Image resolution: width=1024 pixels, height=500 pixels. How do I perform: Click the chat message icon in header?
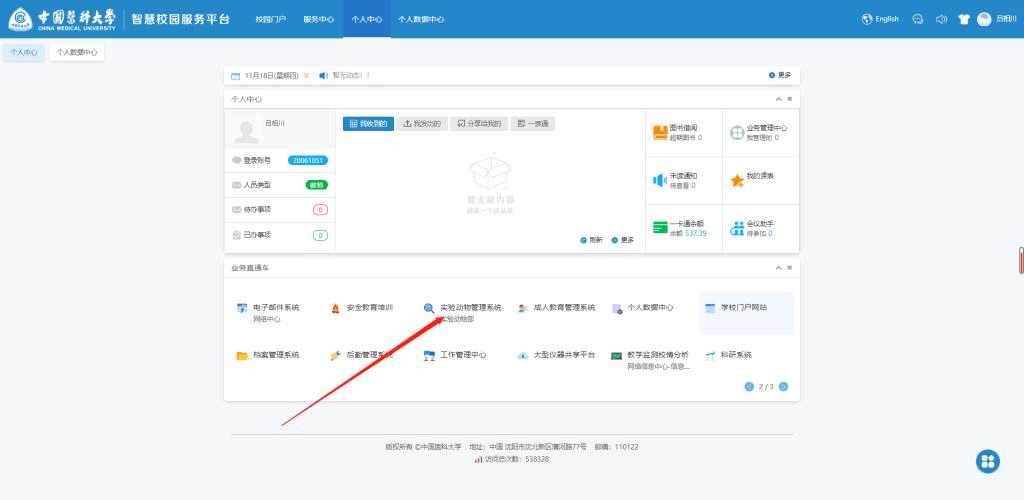(917, 19)
